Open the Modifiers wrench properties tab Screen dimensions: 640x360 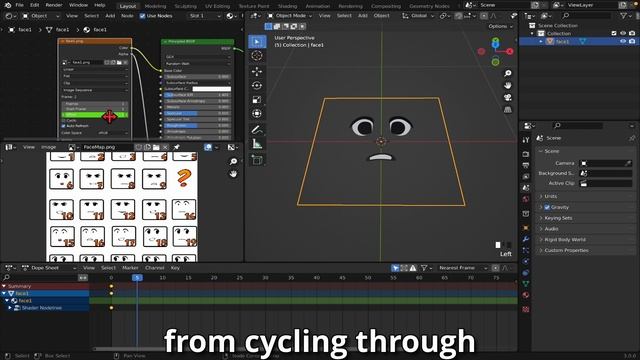point(526,239)
